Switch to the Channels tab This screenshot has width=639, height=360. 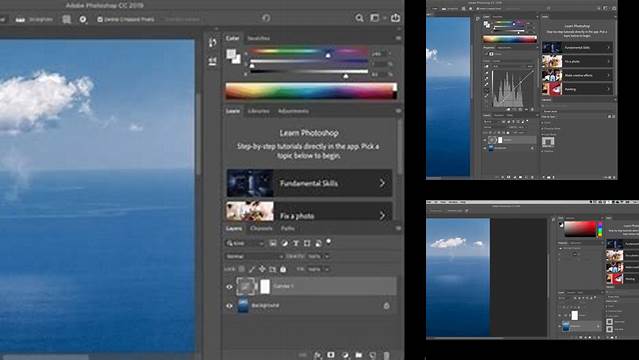[261, 228]
